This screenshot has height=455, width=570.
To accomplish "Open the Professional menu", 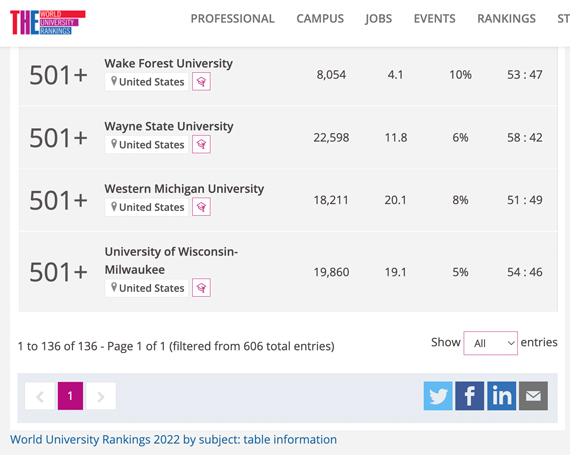I will [x=233, y=19].
